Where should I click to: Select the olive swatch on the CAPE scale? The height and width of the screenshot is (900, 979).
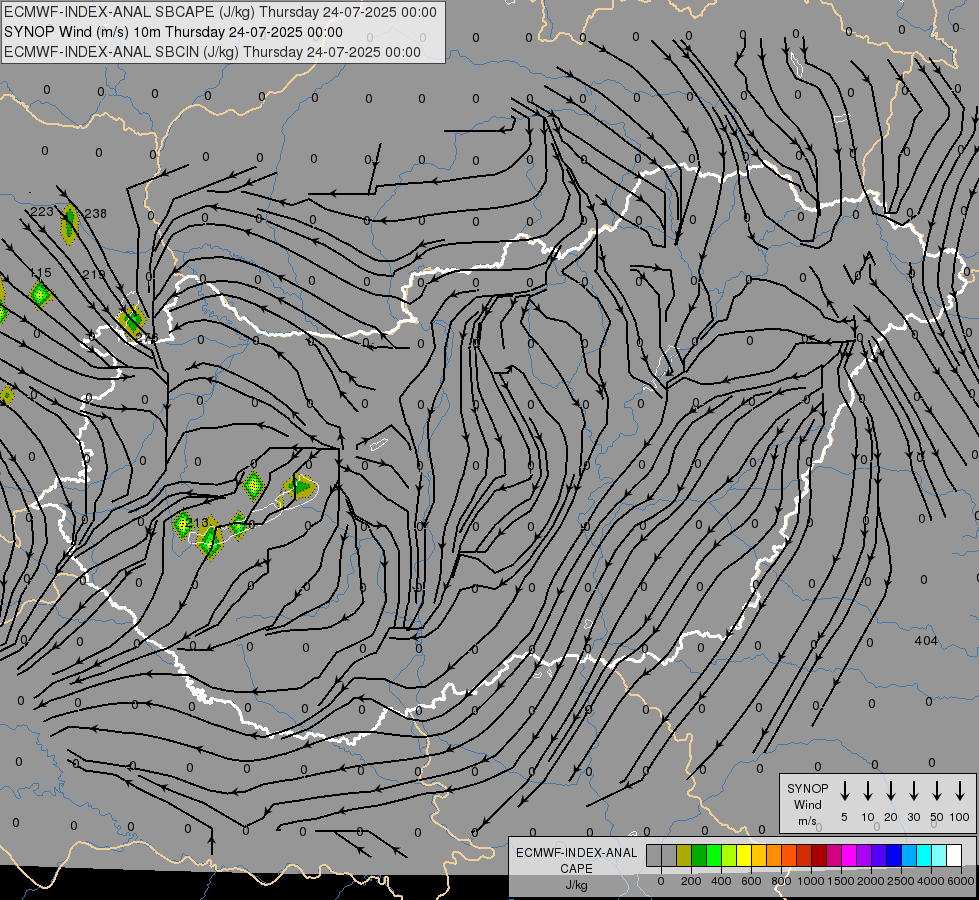pyautogui.click(x=684, y=856)
